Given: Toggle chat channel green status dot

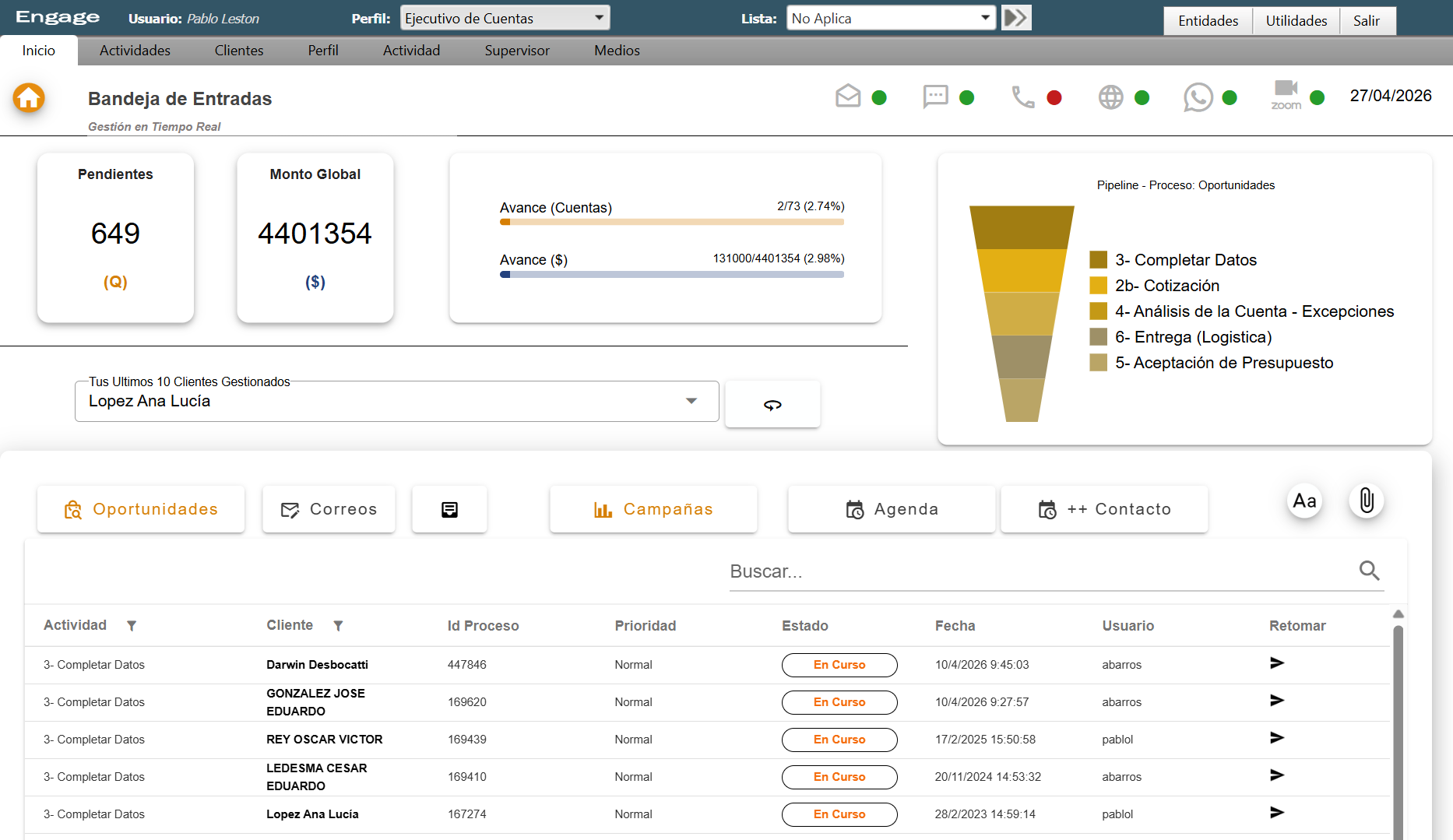Looking at the screenshot, I should (966, 97).
